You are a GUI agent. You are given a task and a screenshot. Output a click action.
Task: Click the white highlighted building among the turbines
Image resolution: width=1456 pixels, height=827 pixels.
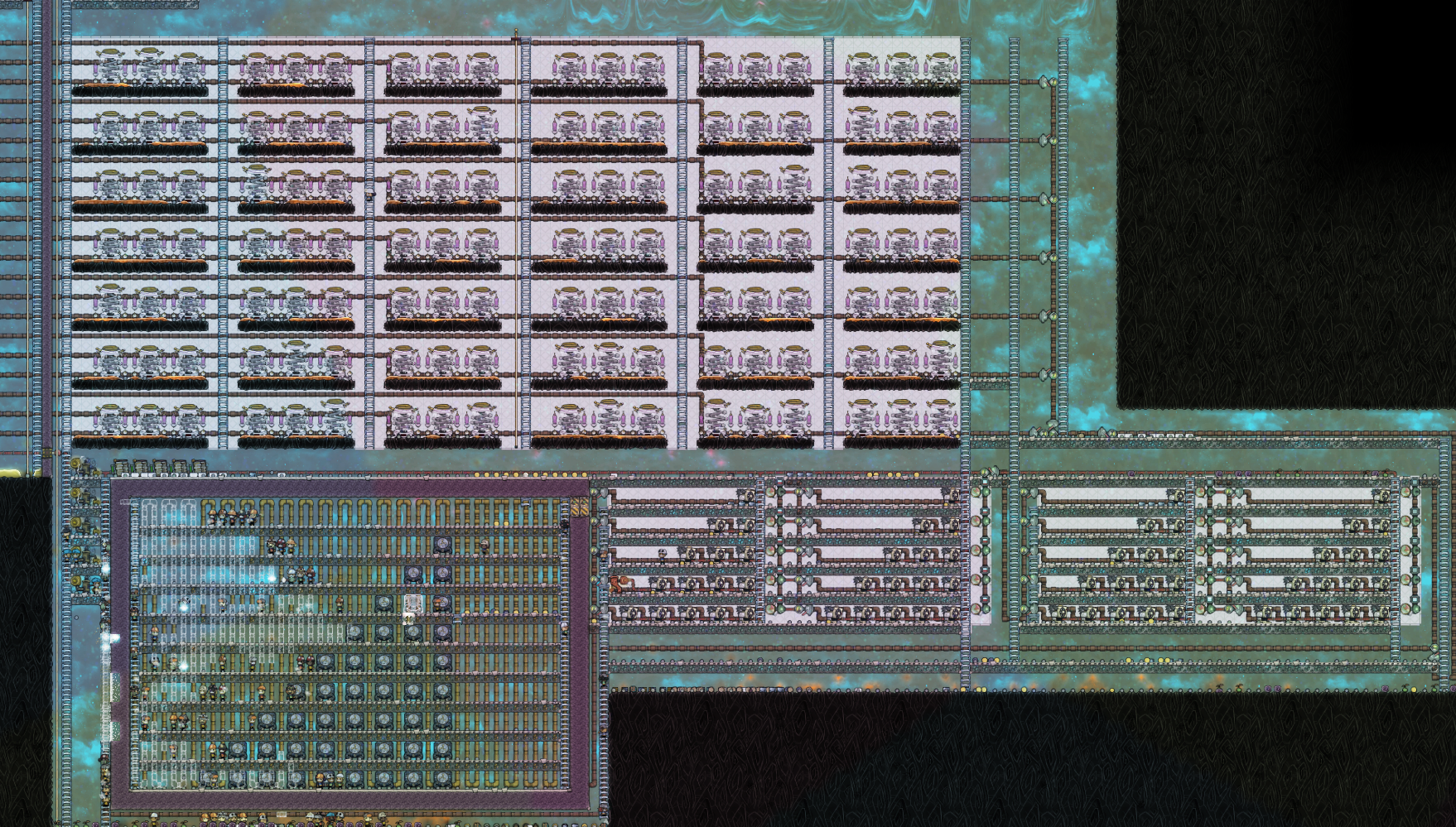(413, 603)
